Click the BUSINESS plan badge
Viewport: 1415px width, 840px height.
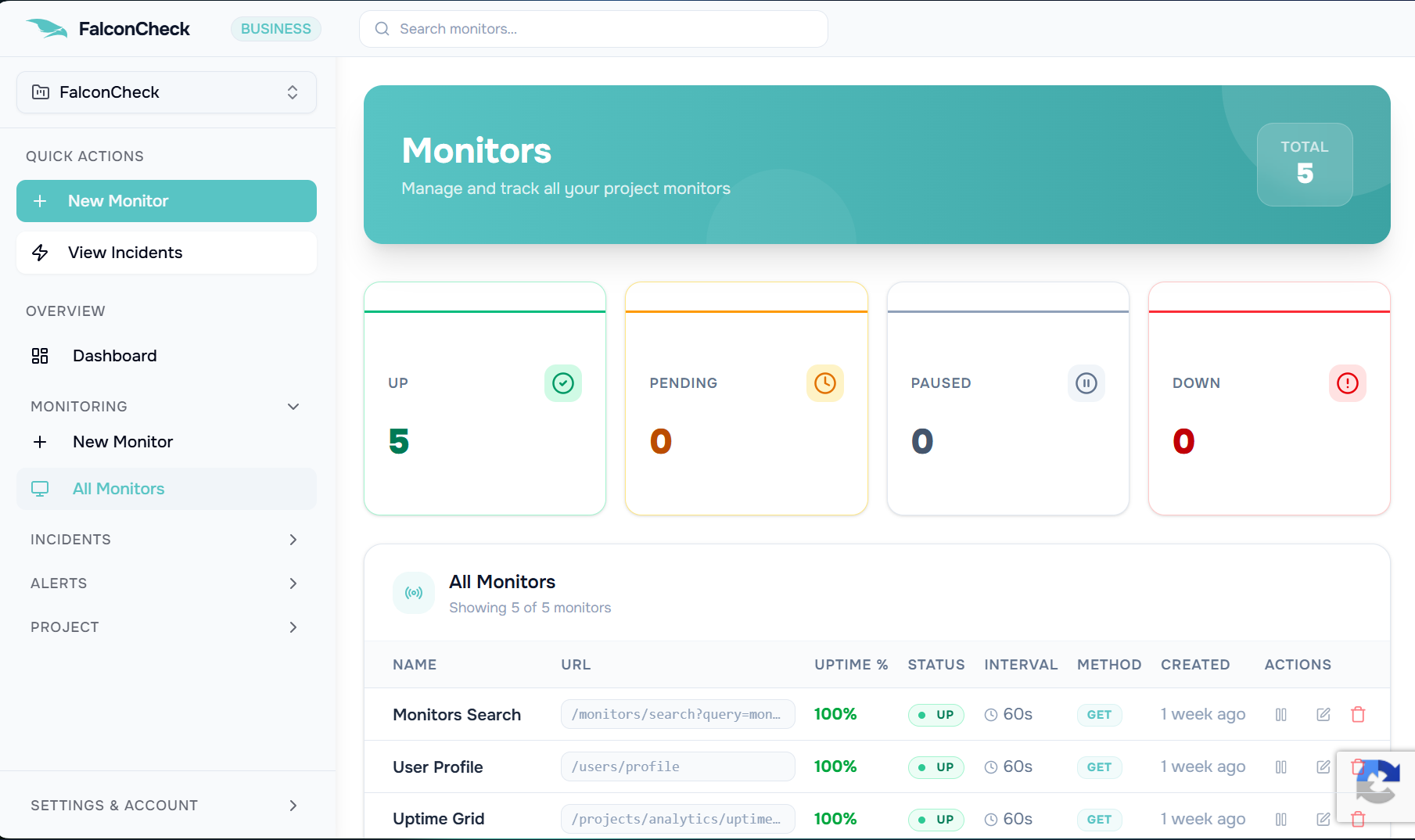[276, 29]
